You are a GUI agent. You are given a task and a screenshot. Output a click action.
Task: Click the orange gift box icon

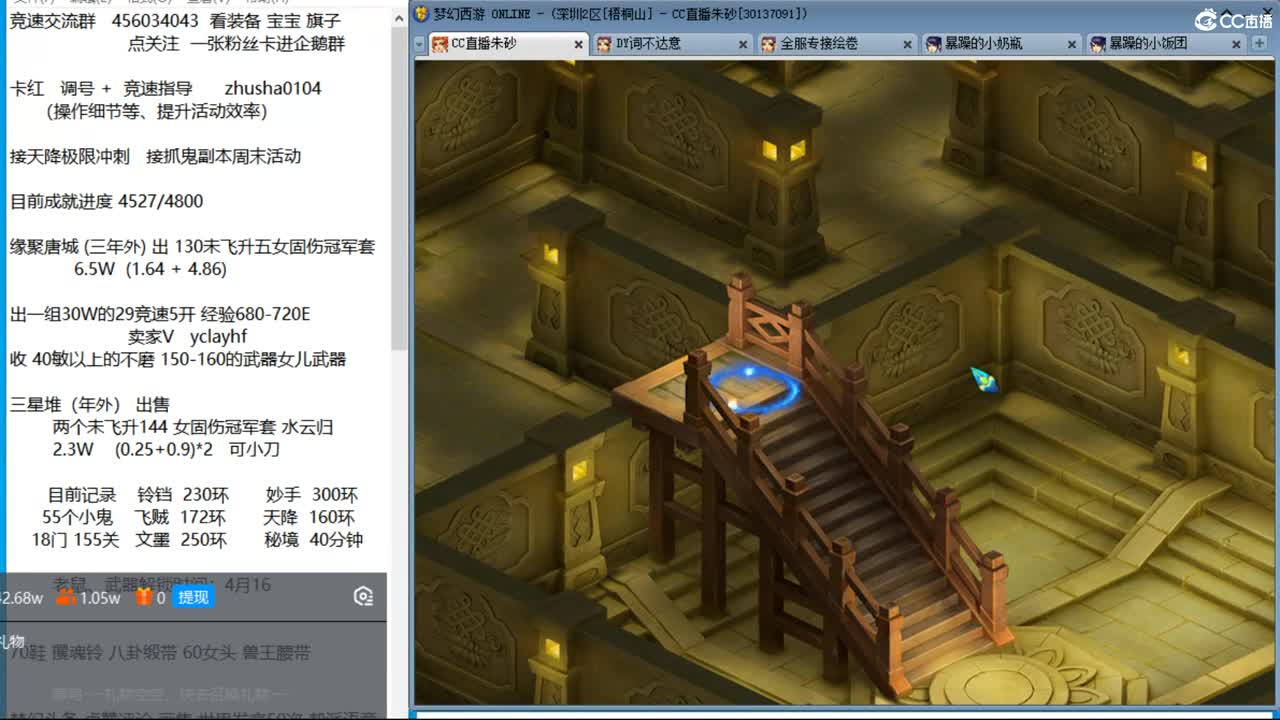coord(144,597)
